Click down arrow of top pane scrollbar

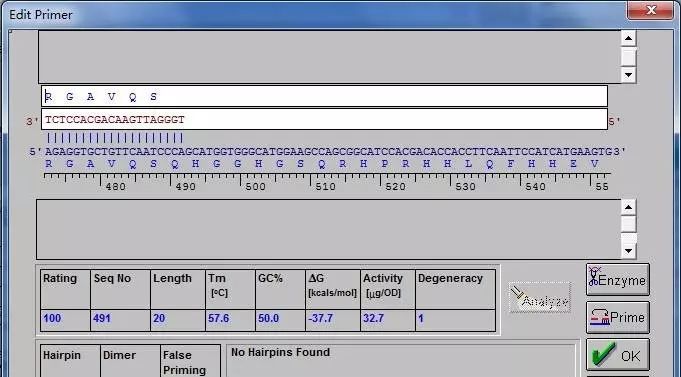[628, 75]
